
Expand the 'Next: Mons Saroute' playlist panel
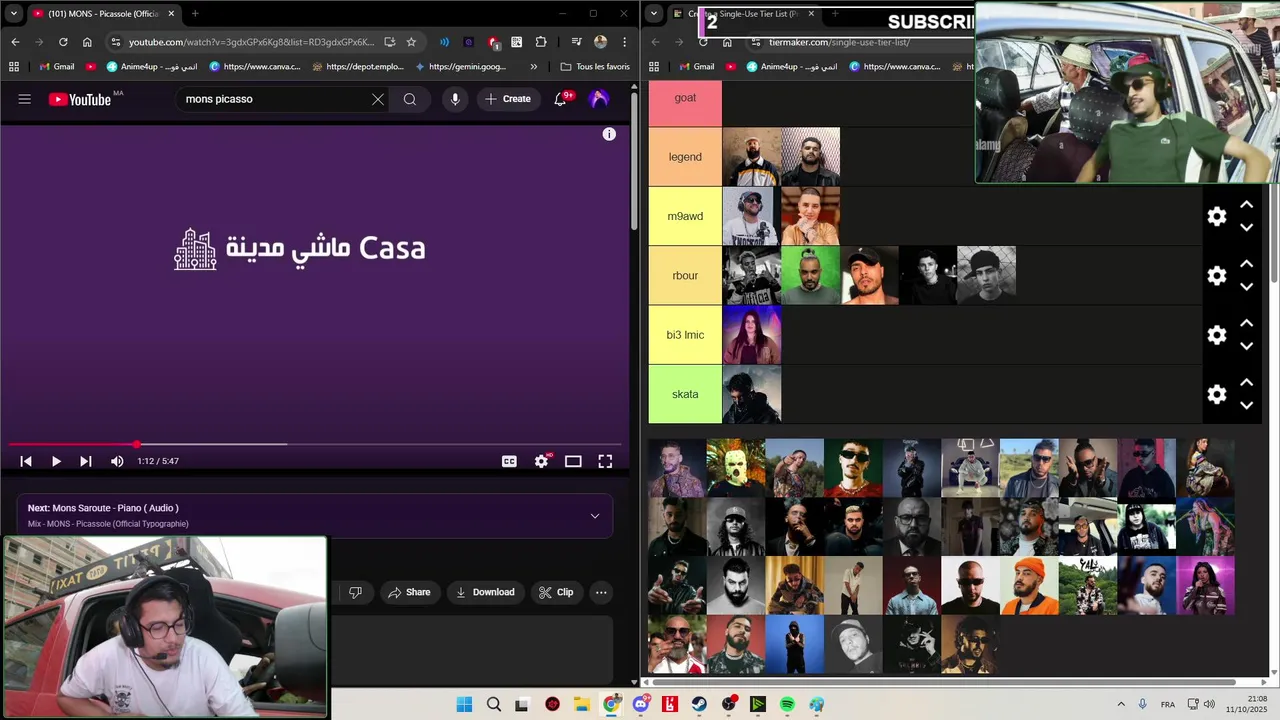click(595, 516)
